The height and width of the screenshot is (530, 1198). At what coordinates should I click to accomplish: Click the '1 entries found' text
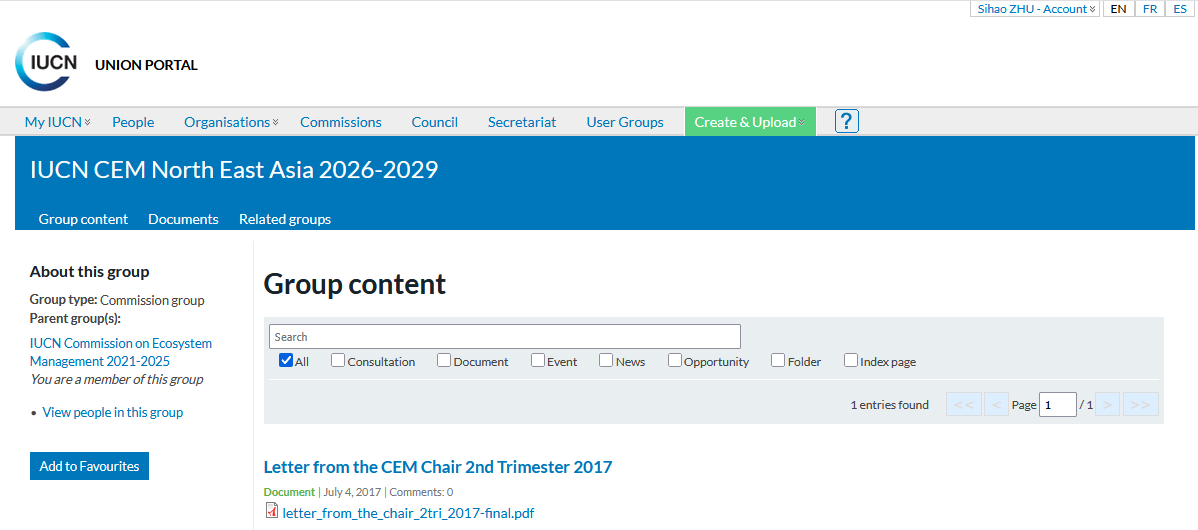[x=889, y=405]
